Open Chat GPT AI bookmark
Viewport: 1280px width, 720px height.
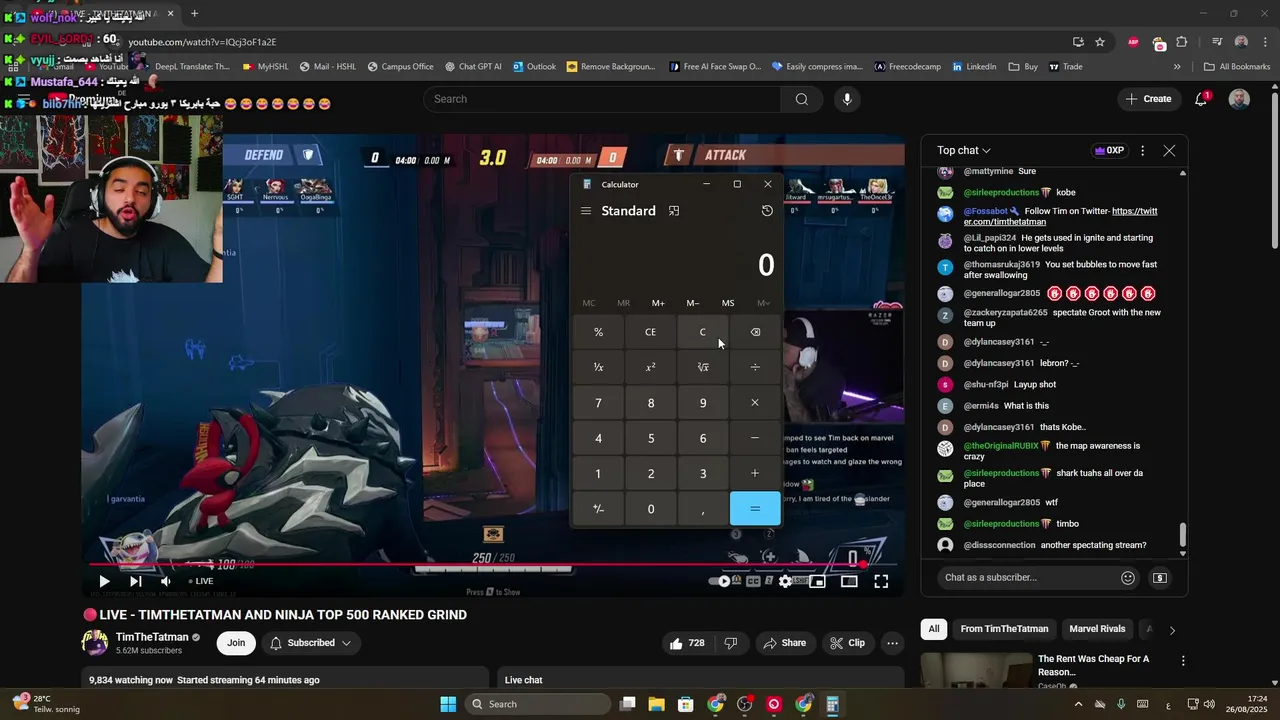click(473, 67)
